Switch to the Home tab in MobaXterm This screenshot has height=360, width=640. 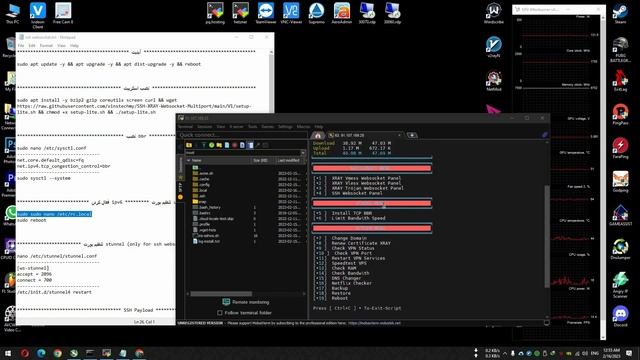pyautogui.click(x=318, y=135)
